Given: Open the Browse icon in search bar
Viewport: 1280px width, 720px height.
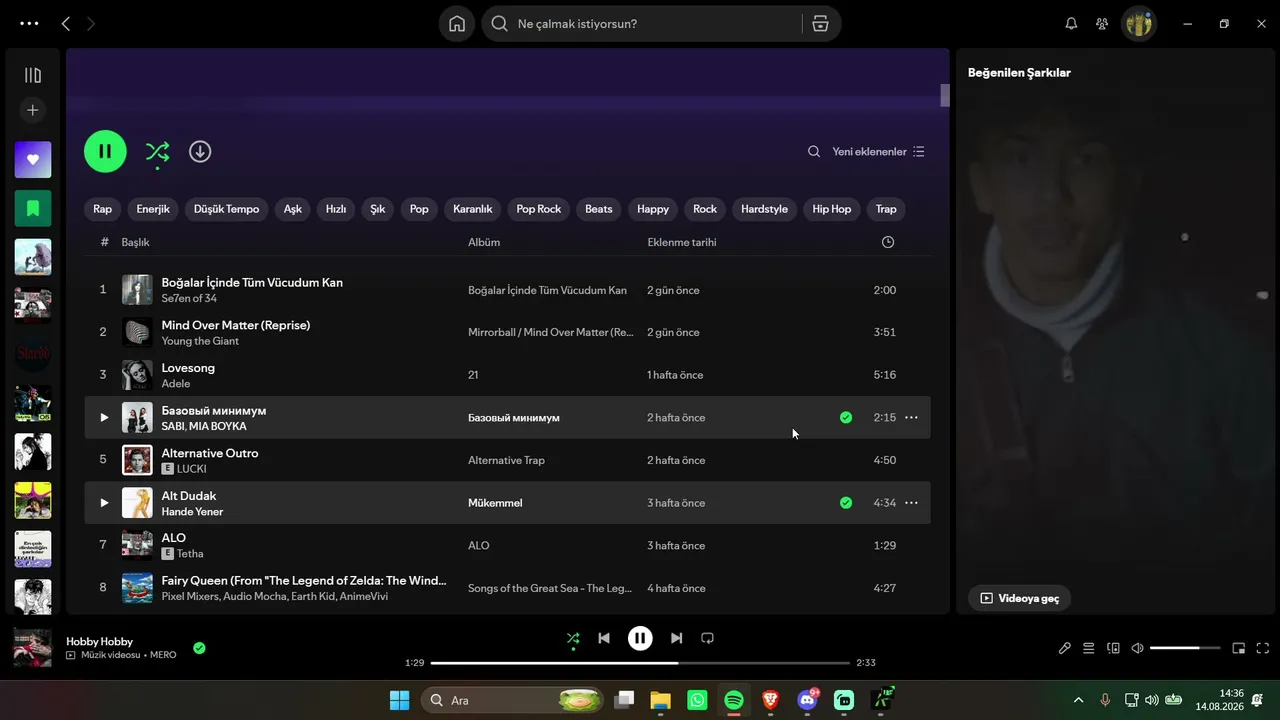Looking at the screenshot, I should (x=820, y=24).
